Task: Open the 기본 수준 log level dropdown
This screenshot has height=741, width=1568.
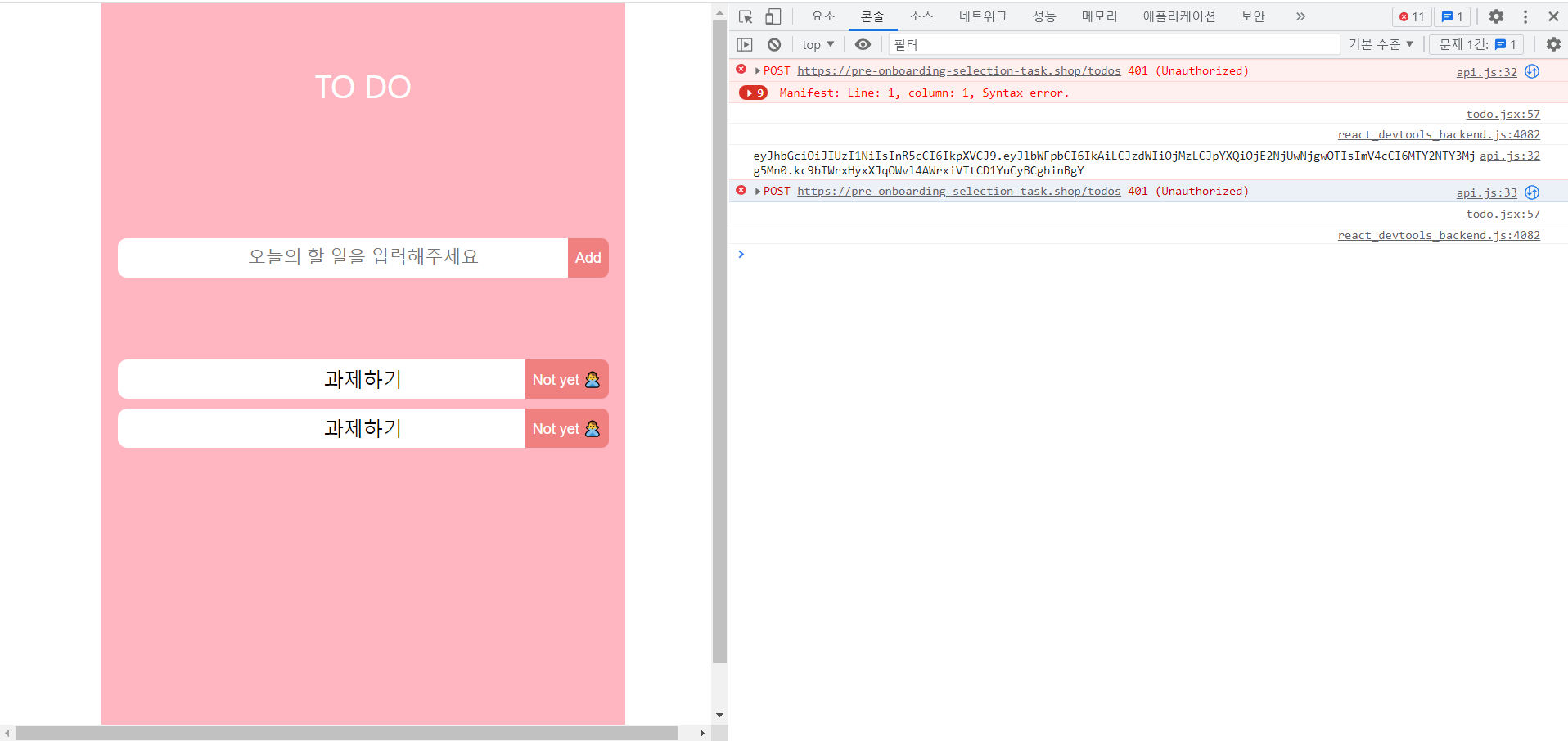Action: [x=1381, y=44]
